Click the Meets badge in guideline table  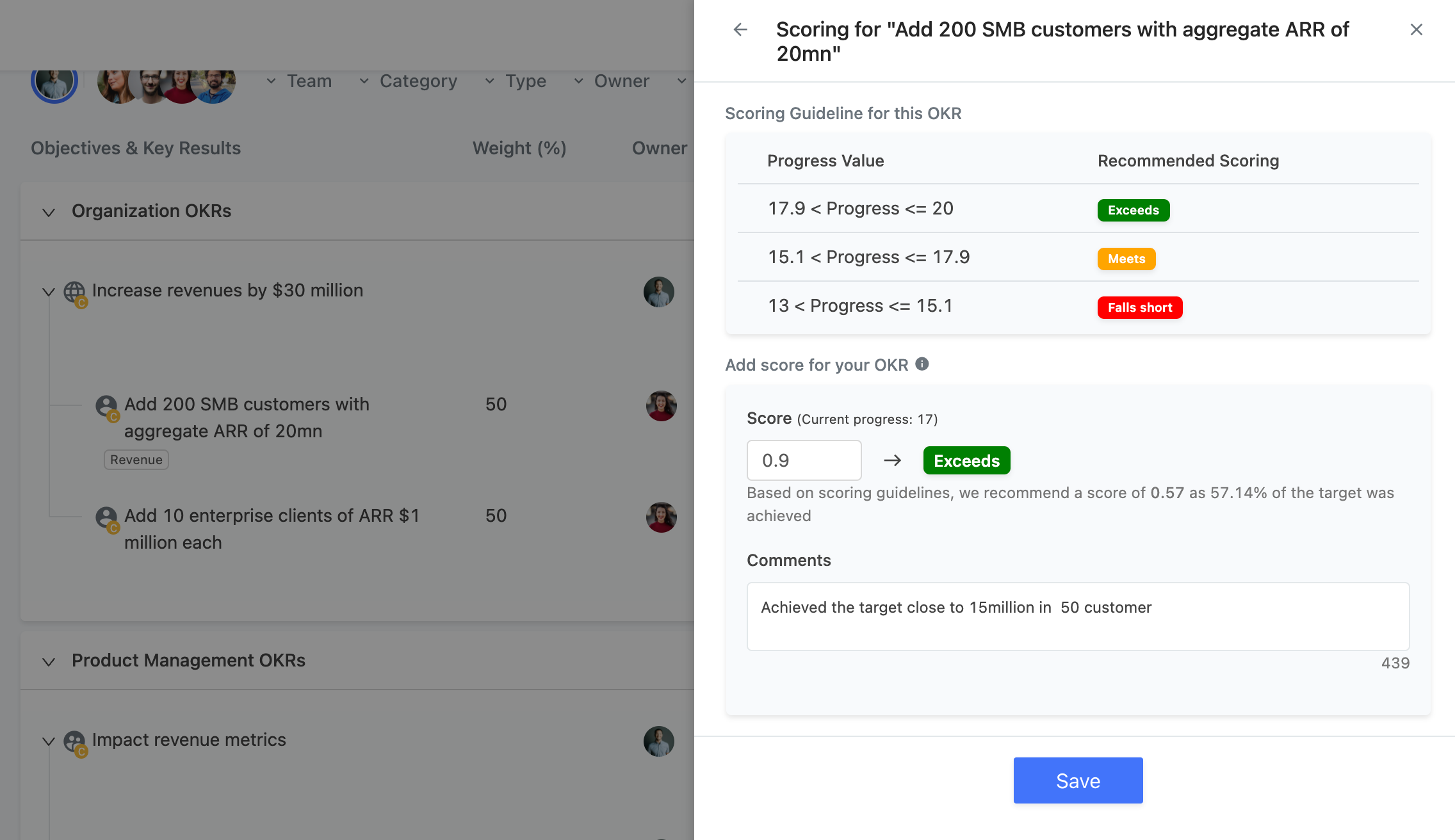pyautogui.click(x=1126, y=259)
